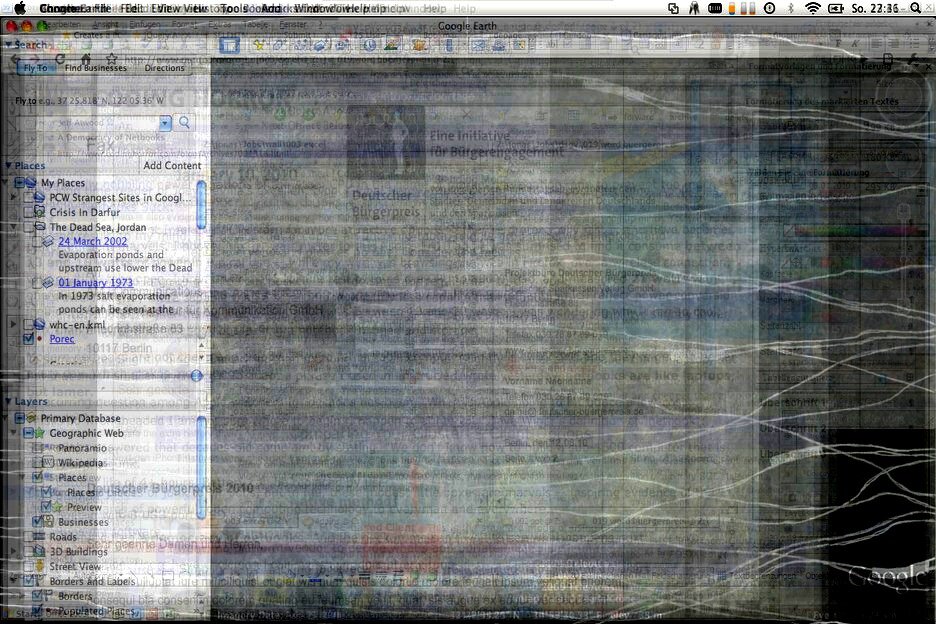The image size is (936, 624).
Task: Click the Roads layer icon
Action: point(39,536)
